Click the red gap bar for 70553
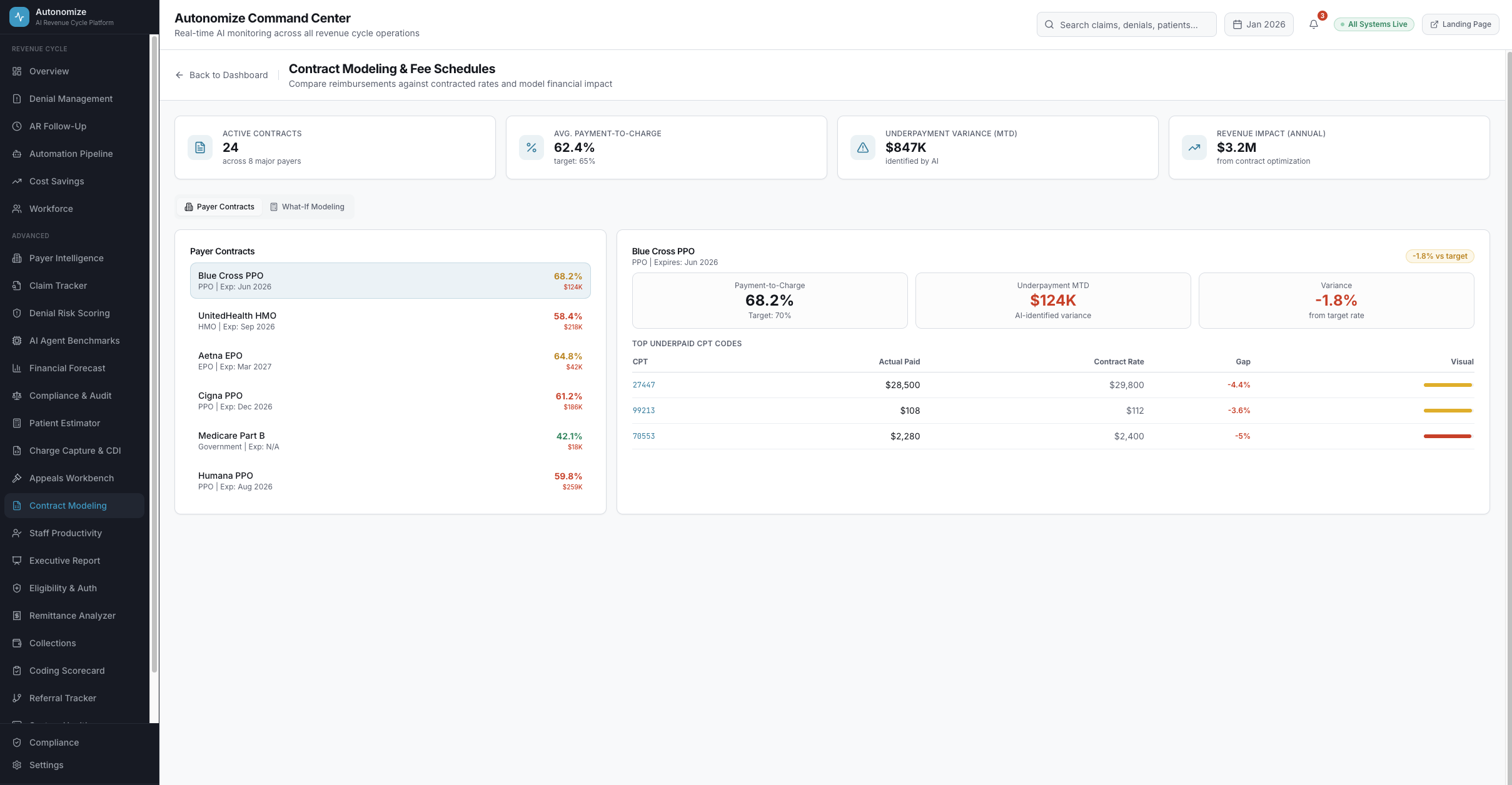 pos(1448,436)
